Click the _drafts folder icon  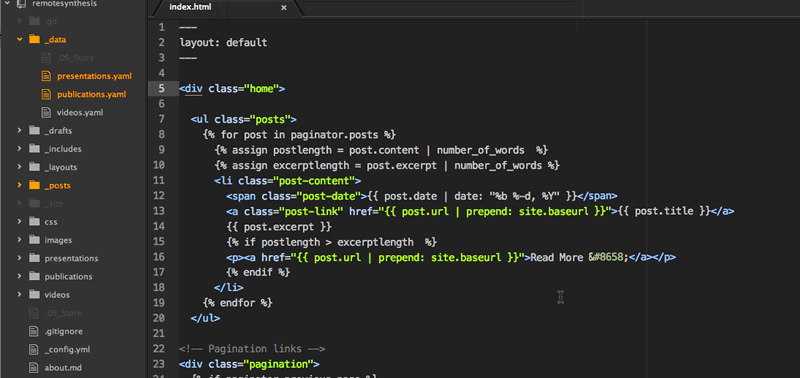tap(34, 131)
